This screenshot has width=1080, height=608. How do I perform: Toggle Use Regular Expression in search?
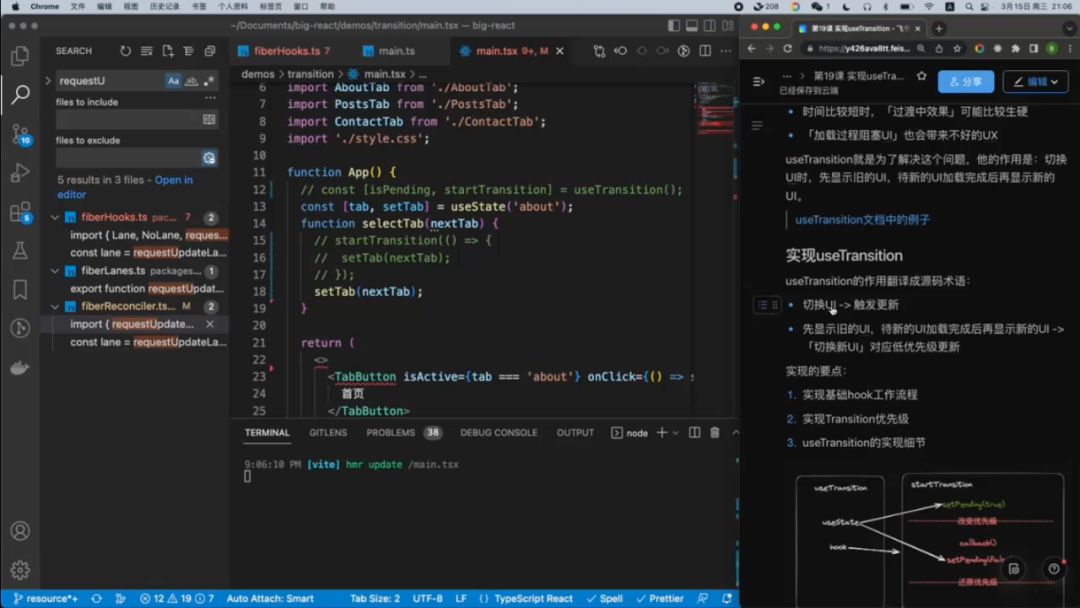point(208,81)
